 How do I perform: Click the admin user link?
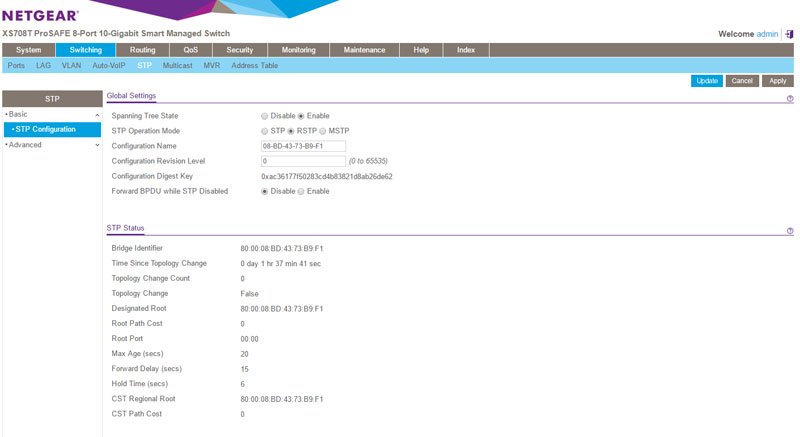(767, 34)
